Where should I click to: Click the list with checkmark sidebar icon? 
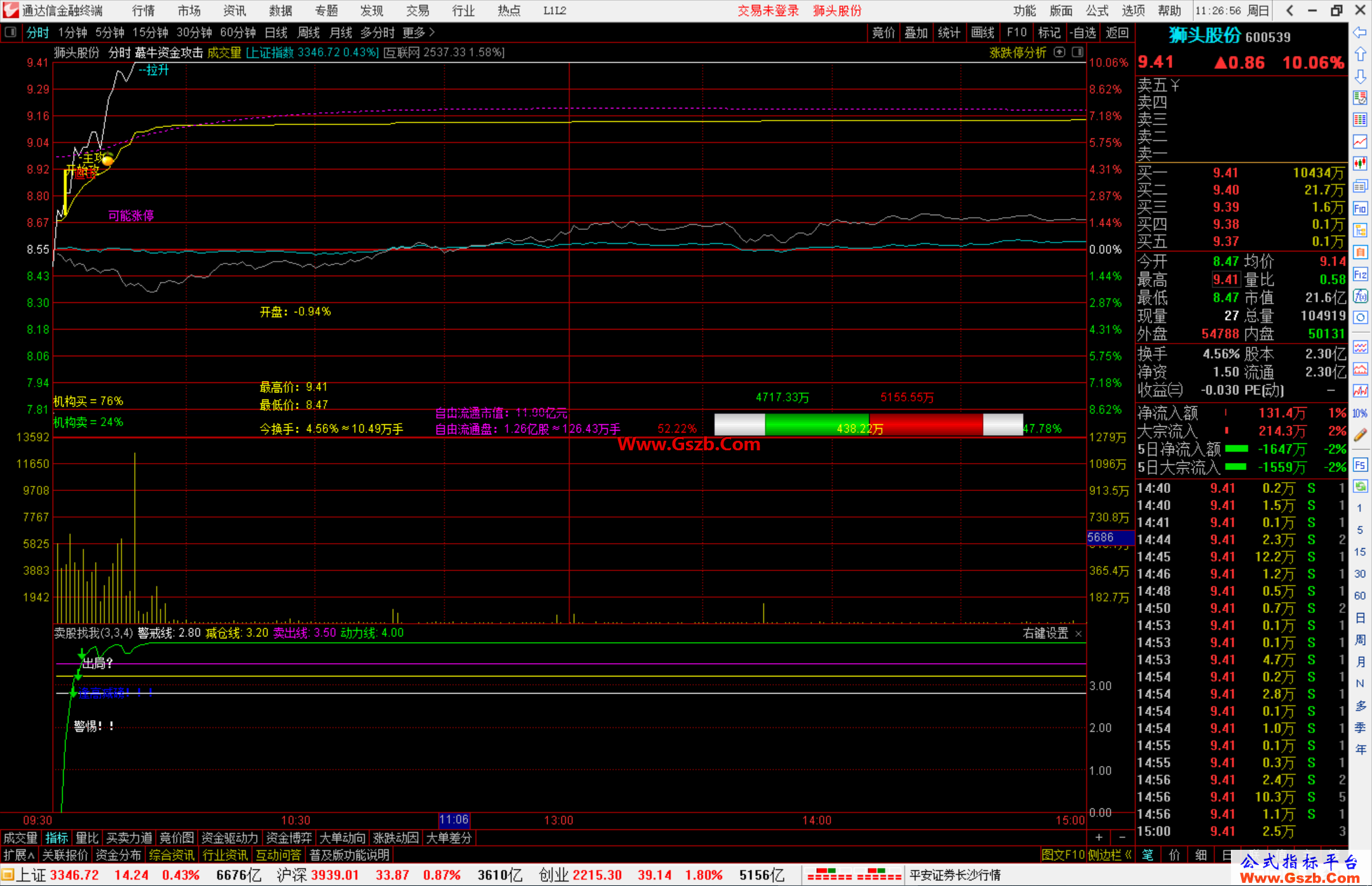[1360, 98]
